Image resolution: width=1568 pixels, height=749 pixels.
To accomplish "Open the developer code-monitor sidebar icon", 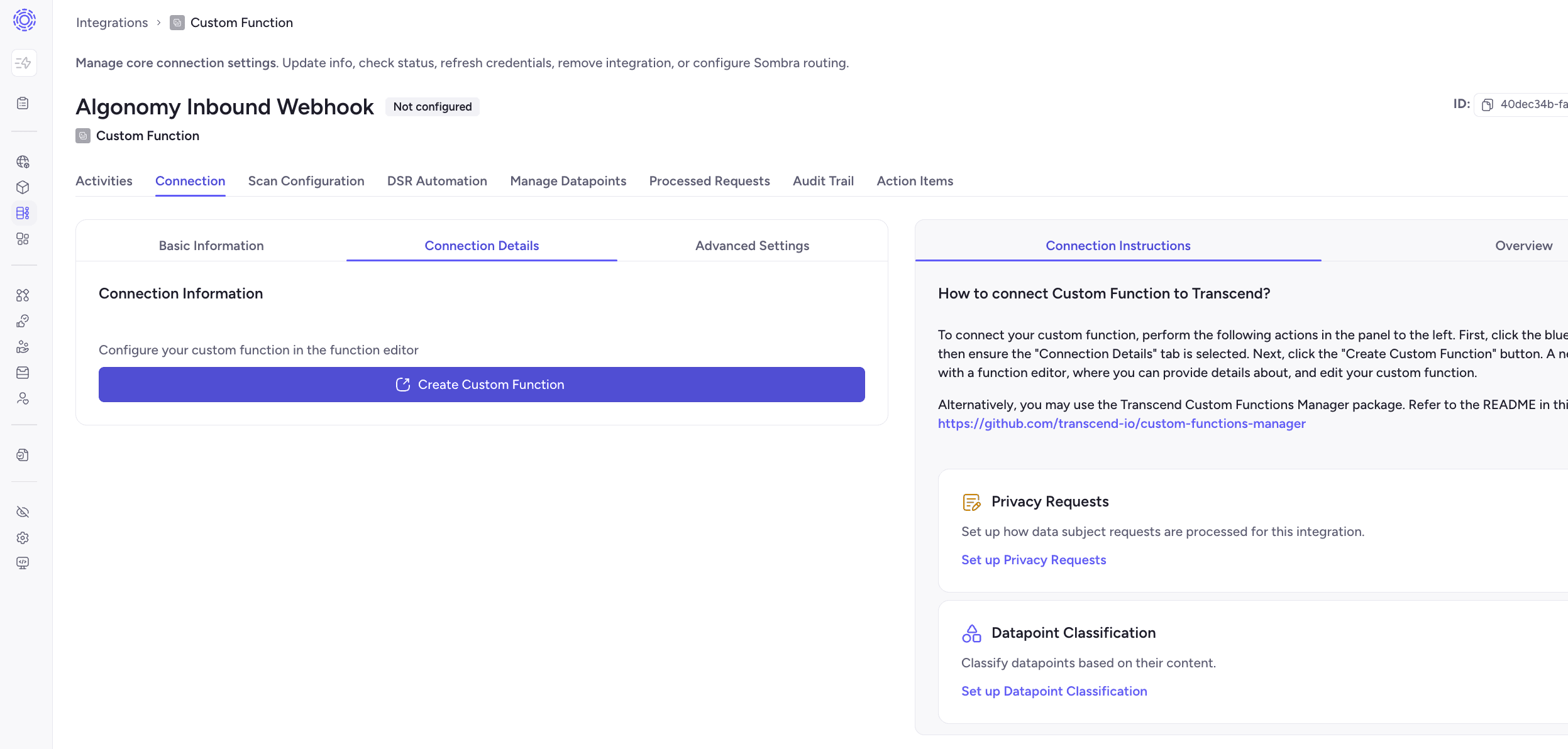I will click(x=23, y=563).
